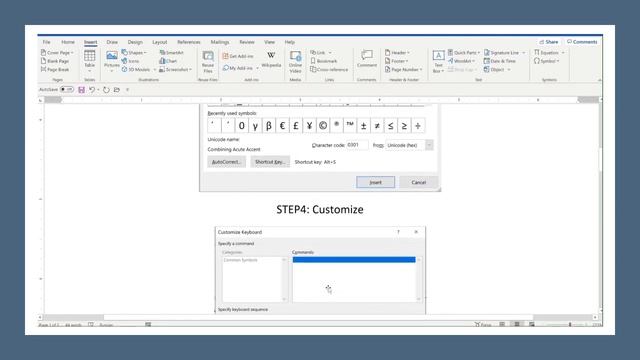
Task: Click the Text Box button
Action: (438, 62)
